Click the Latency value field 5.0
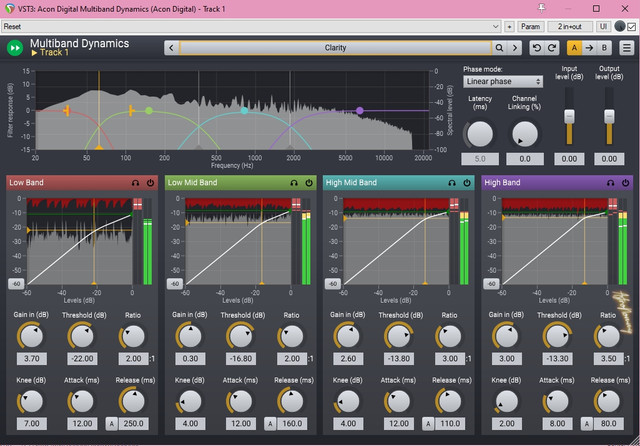The height and width of the screenshot is (446, 640). 480,159
